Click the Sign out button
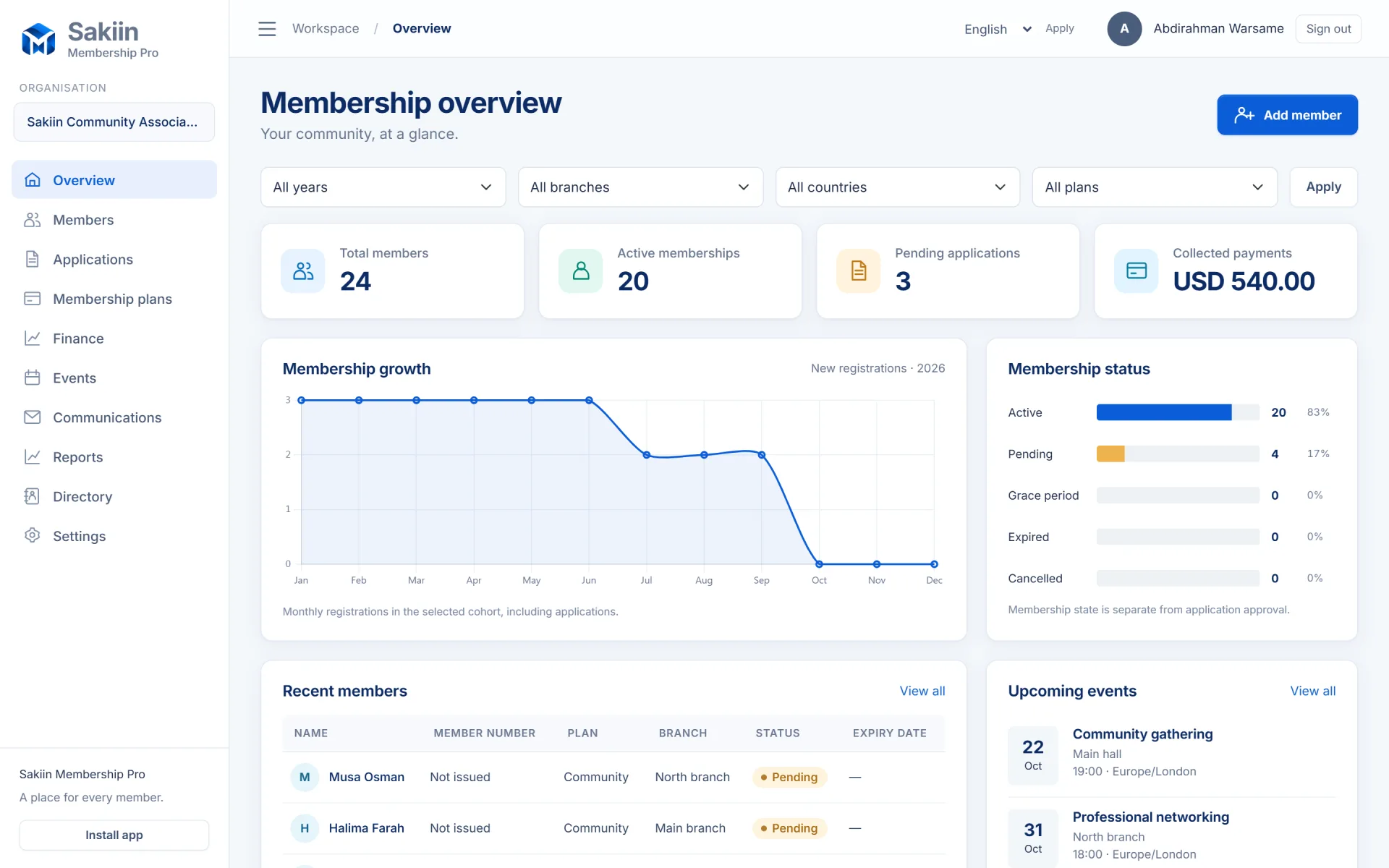Screen dimensions: 1389x868 pos(1328,29)
